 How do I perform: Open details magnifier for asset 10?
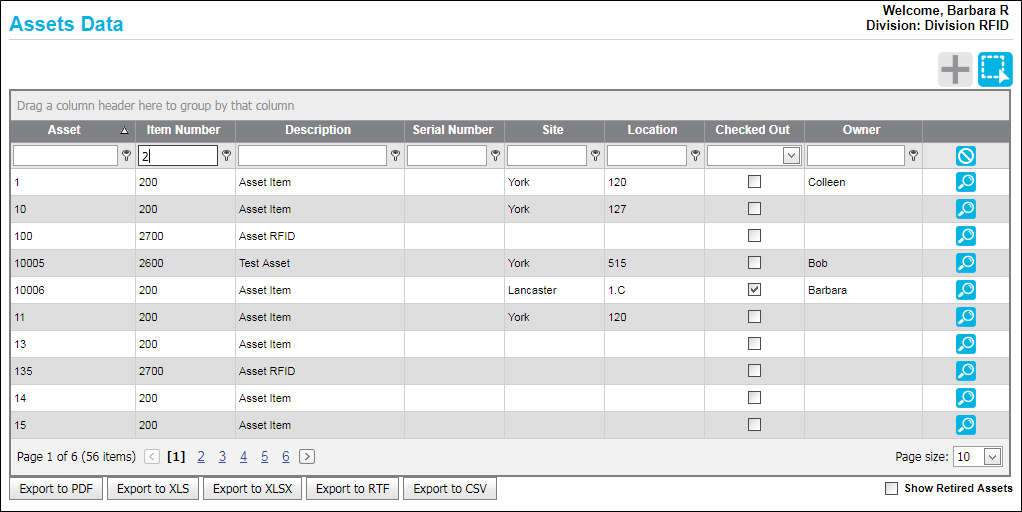965,209
